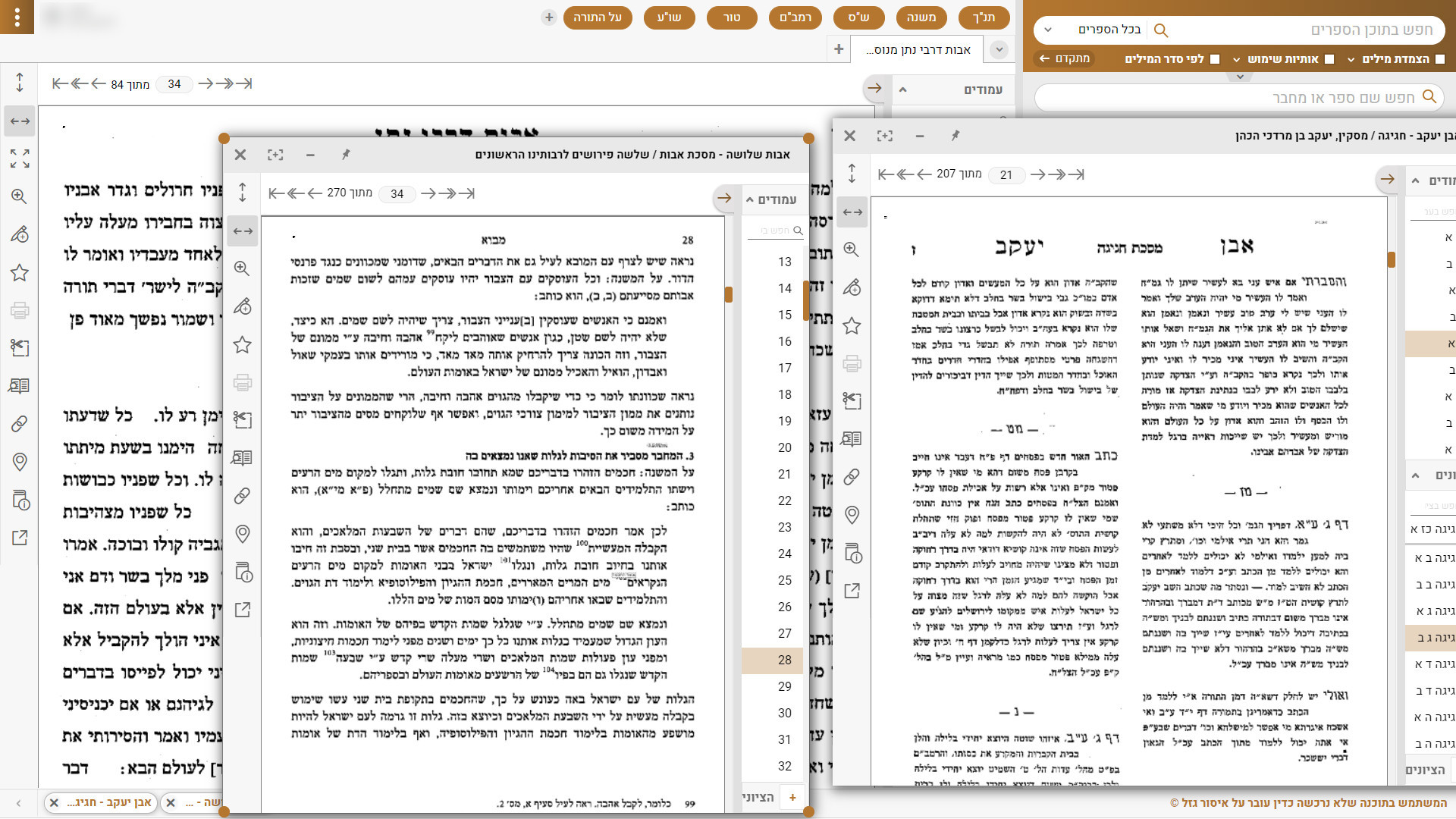Enable the הצמדת מילים checkbox

click(x=1440, y=59)
